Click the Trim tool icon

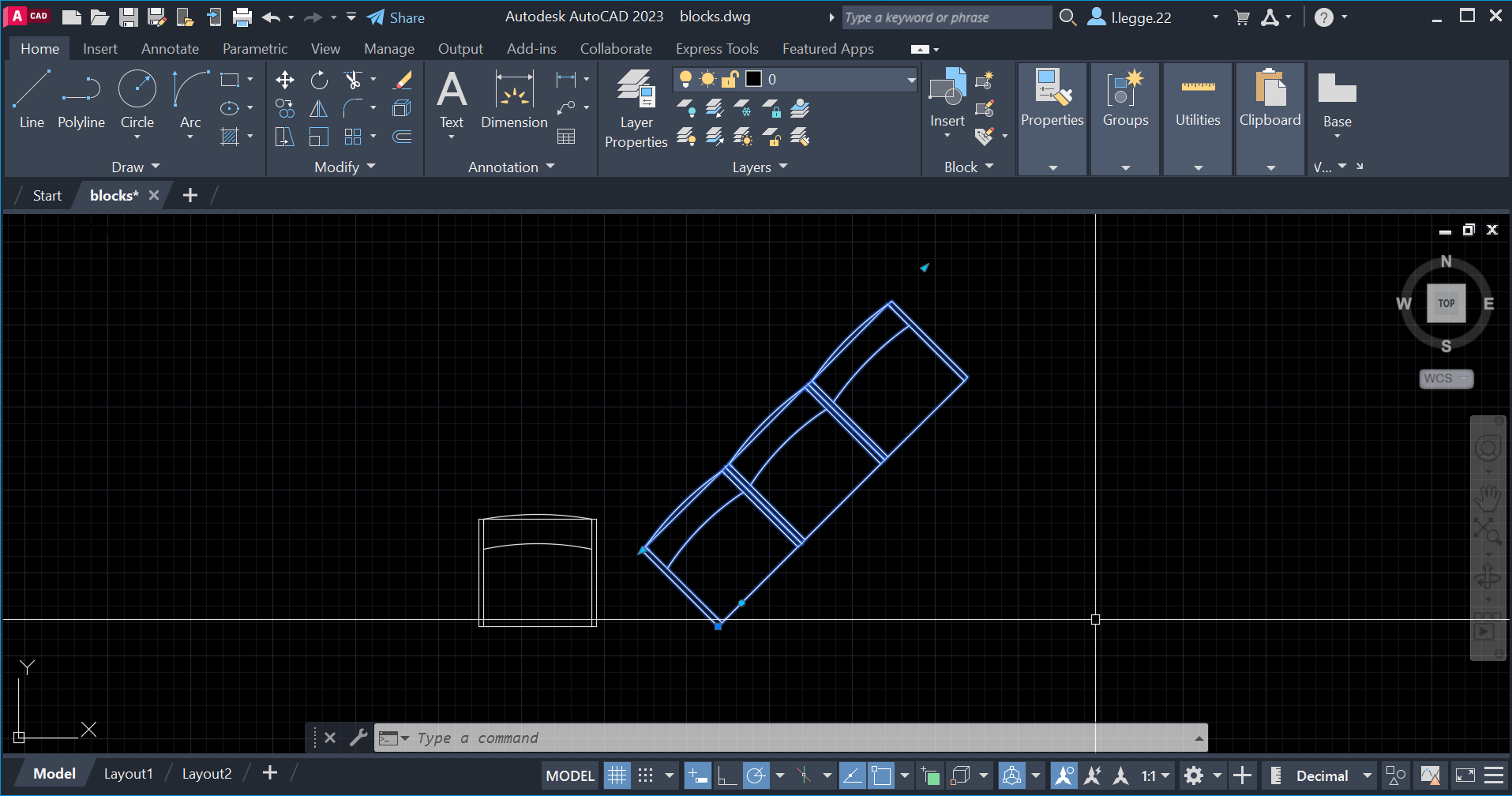(x=353, y=80)
